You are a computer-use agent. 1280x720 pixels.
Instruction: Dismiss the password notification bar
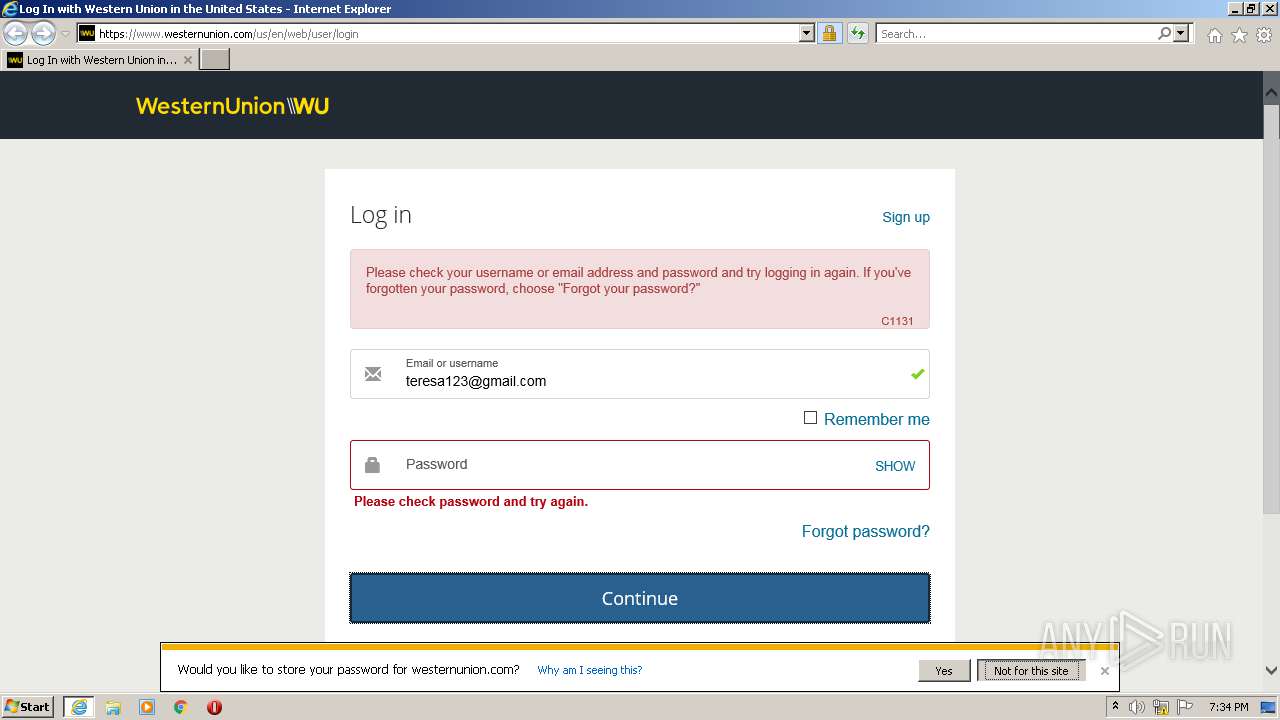(x=1104, y=671)
